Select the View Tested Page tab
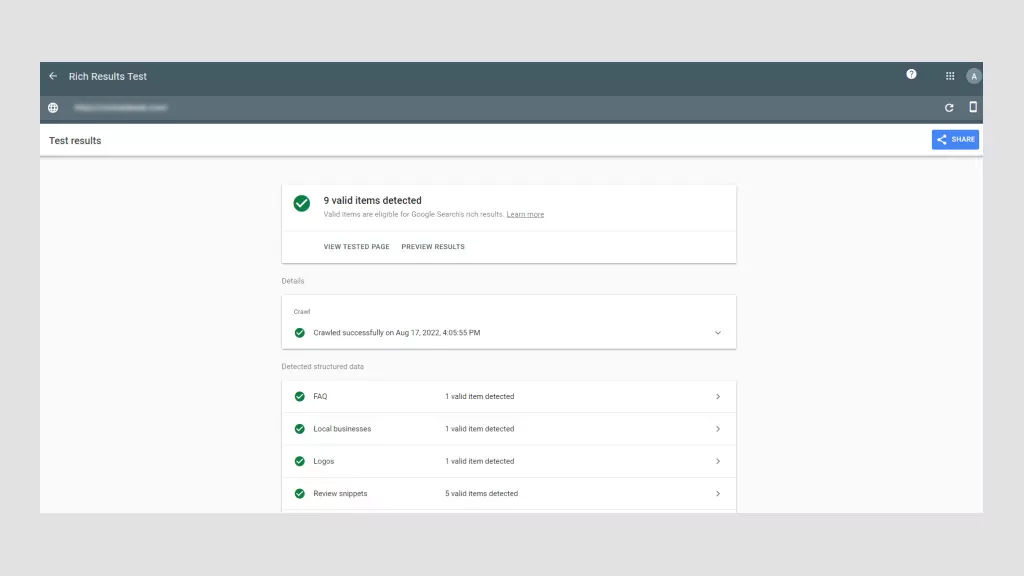 pyautogui.click(x=356, y=247)
